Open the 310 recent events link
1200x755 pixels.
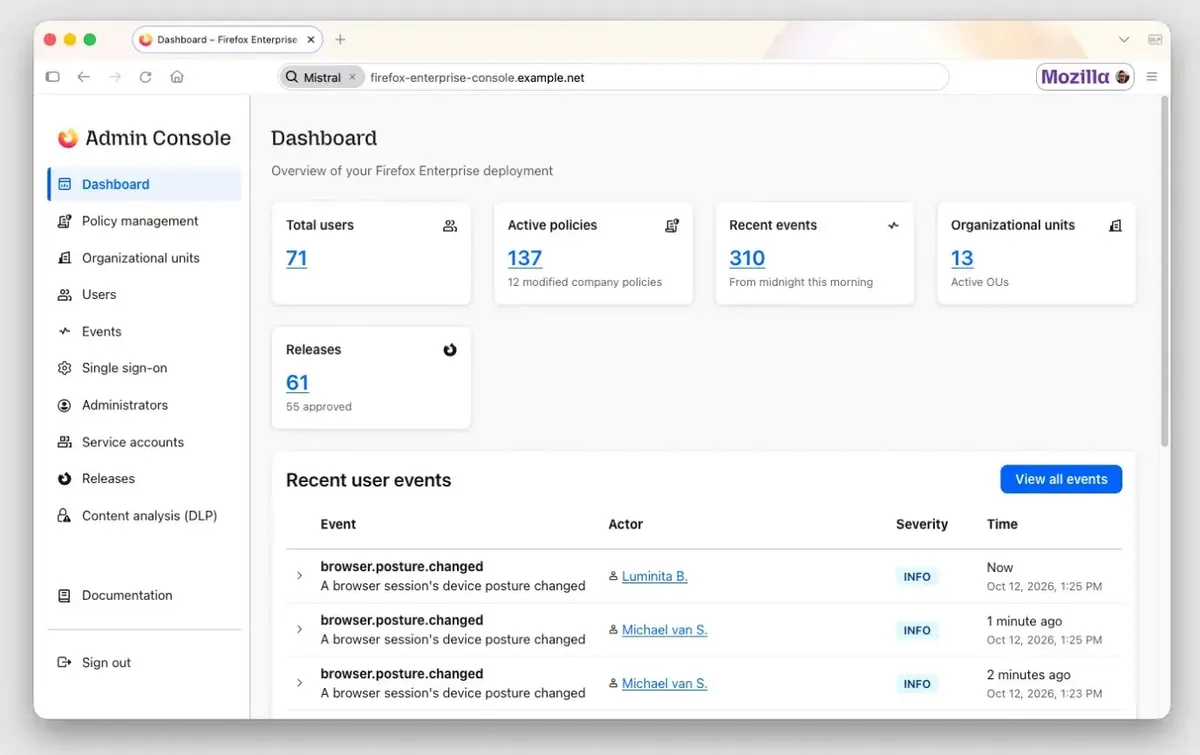coord(747,258)
